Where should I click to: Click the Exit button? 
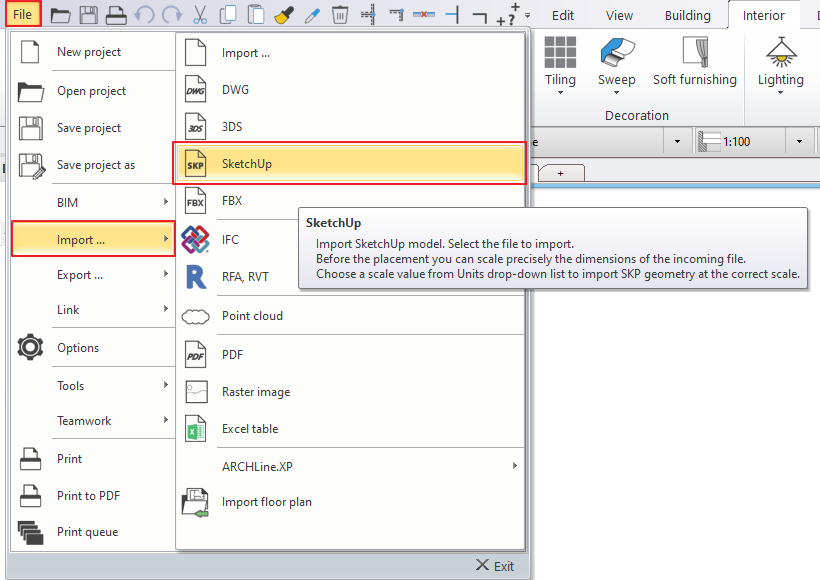click(495, 566)
